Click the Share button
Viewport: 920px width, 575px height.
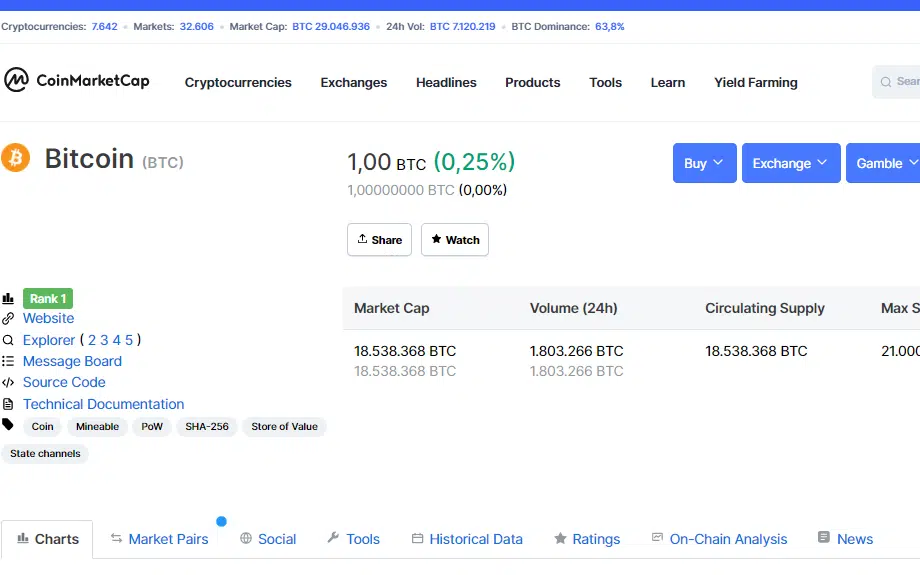tap(380, 239)
